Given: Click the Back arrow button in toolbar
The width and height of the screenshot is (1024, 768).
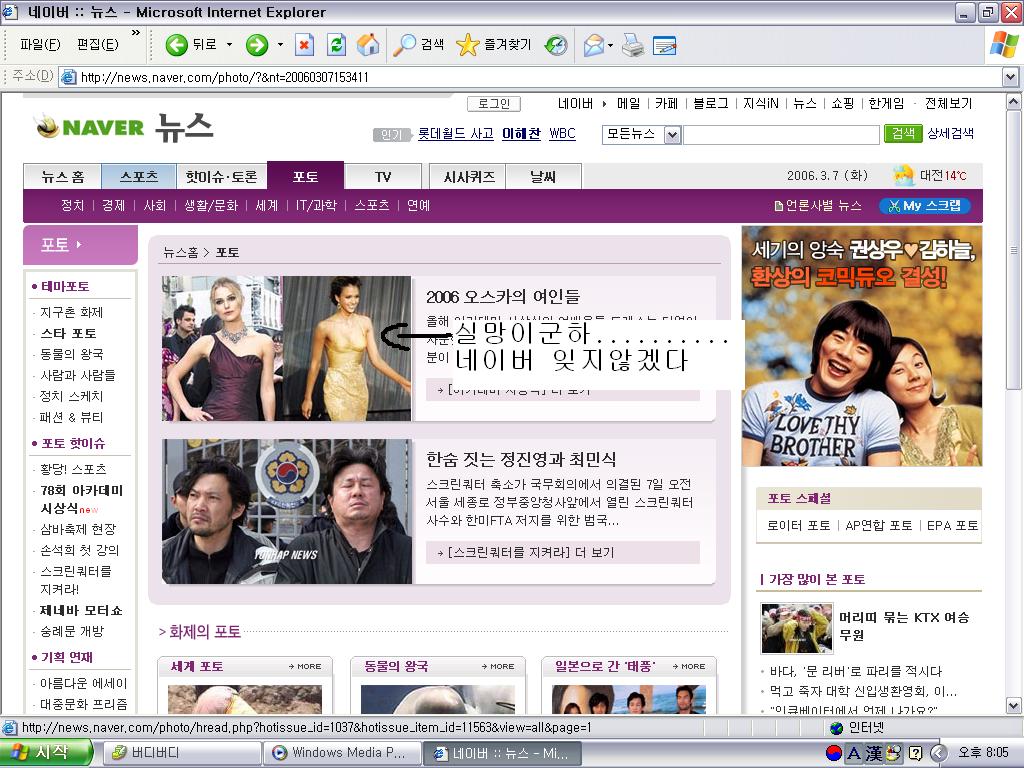Looking at the screenshot, I should click(177, 45).
